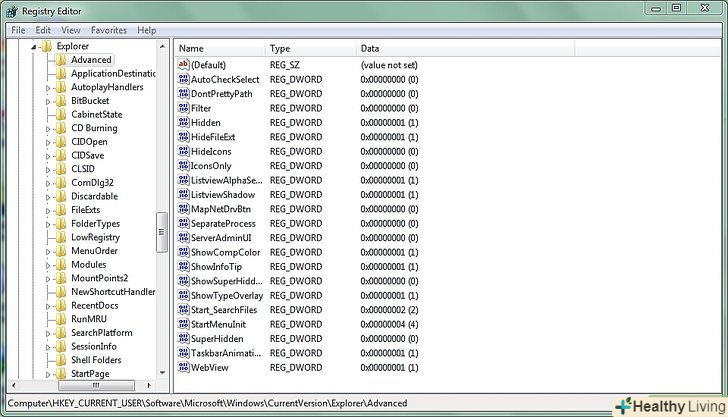
Task: Sort values by the Data column header
Action: [466, 48]
